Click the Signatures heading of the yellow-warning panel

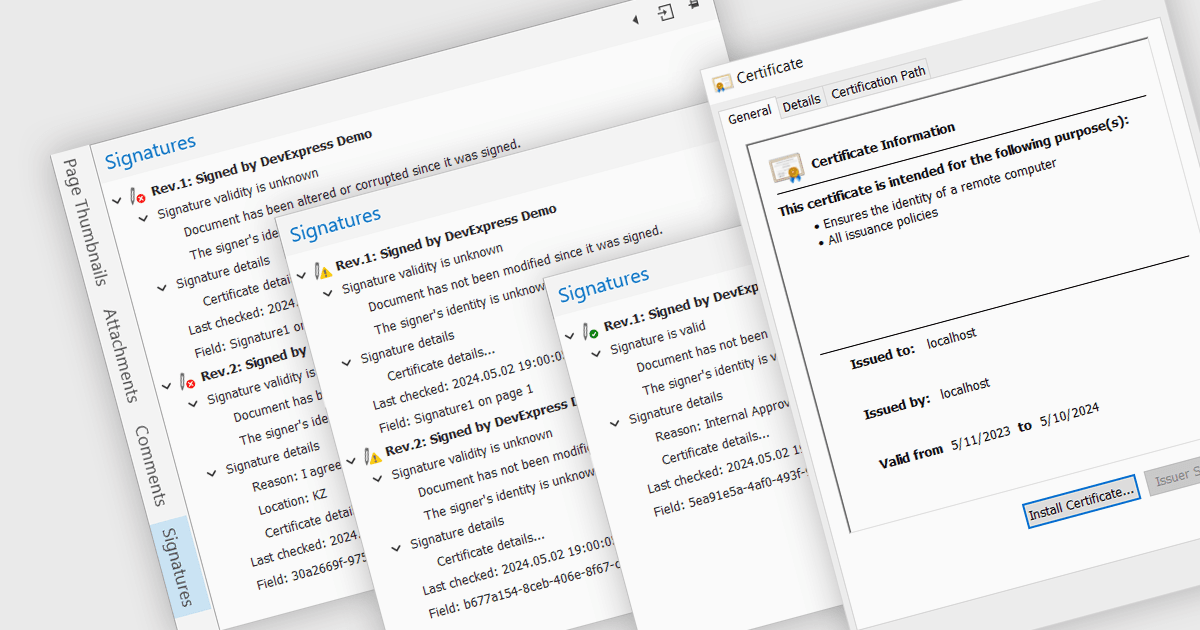[x=335, y=225]
